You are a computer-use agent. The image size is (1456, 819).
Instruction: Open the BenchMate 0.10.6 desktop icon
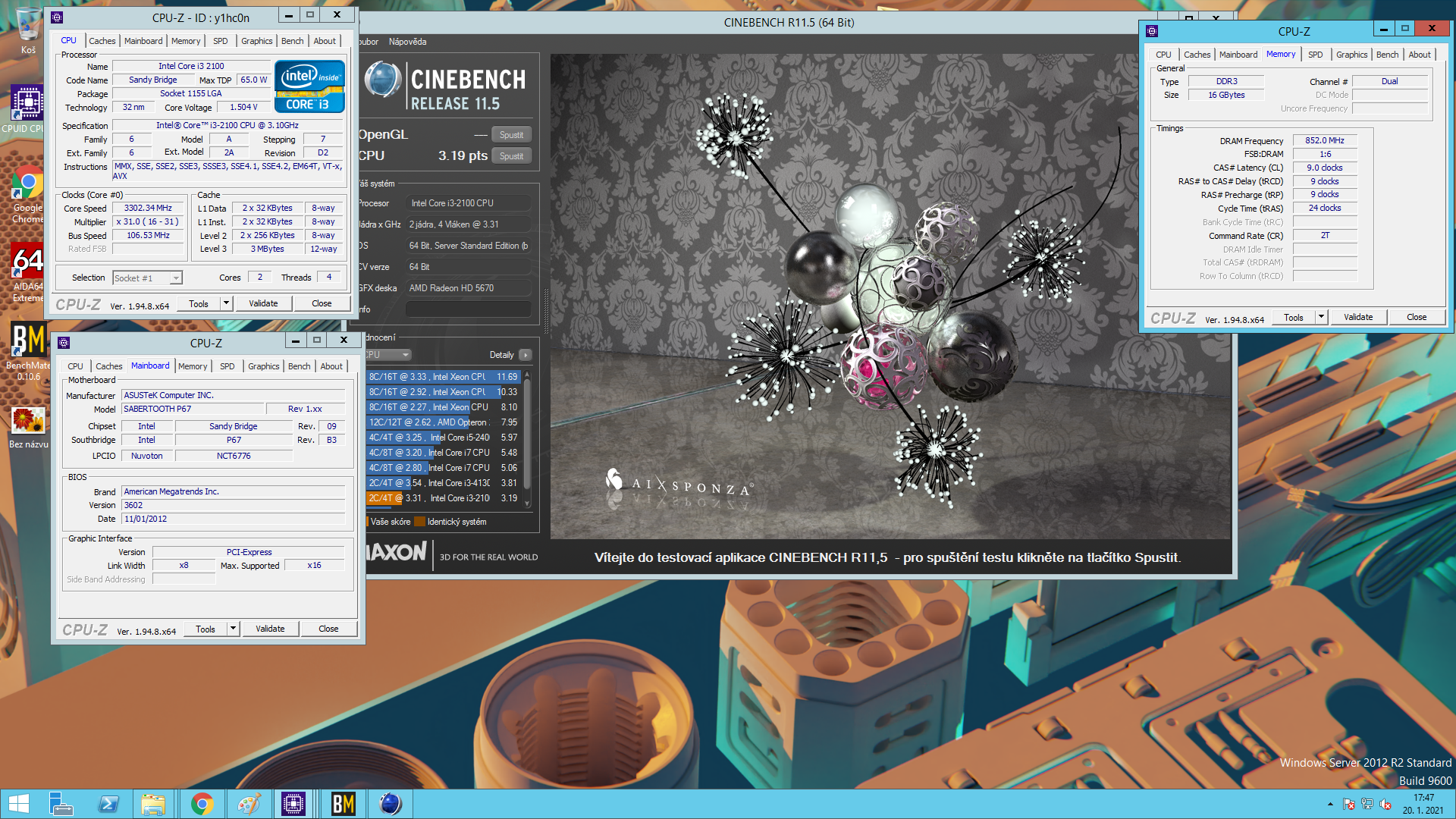[x=28, y=350]
